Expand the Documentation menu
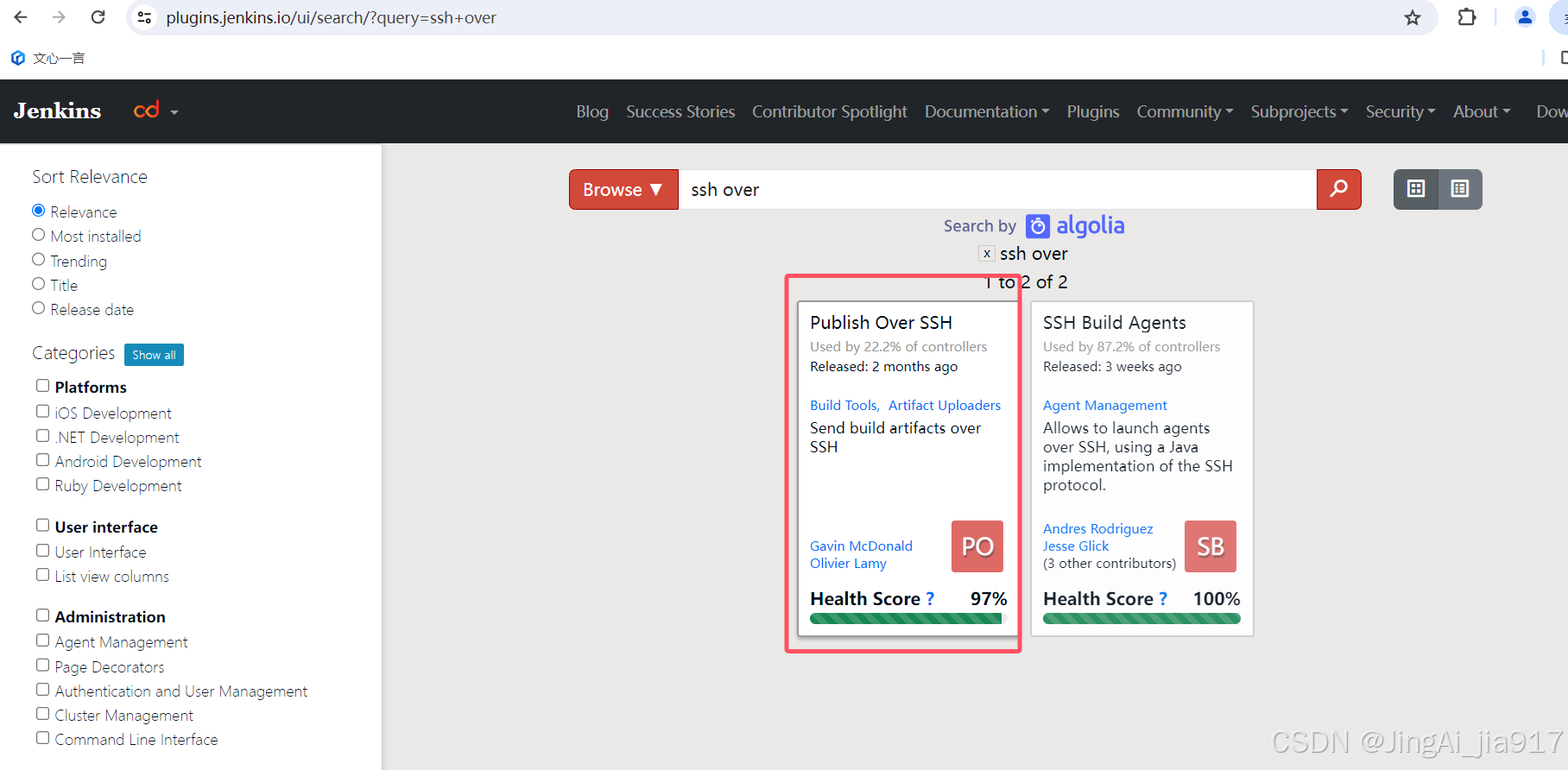Image resolution: width=1568 pixels, height=770 pixels. tap(987, 111)
